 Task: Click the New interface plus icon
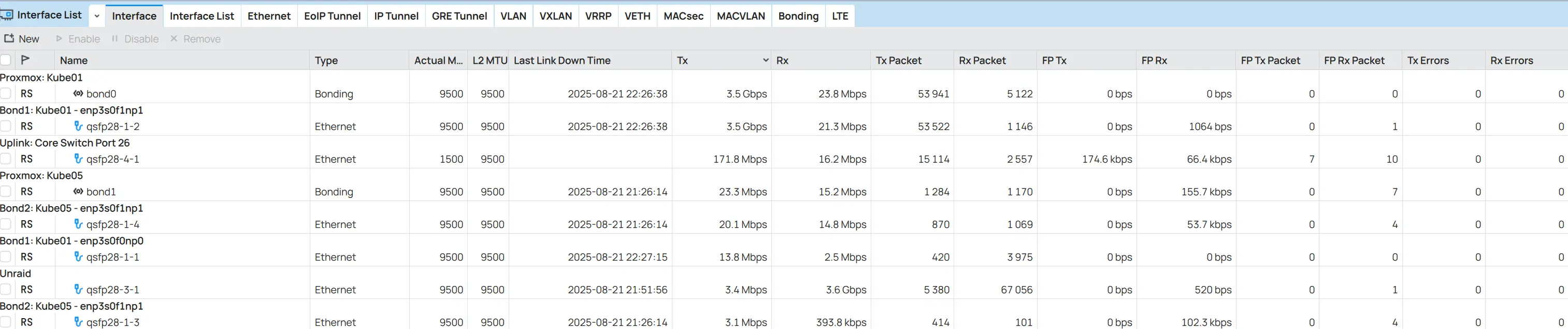tap(9, 38)
